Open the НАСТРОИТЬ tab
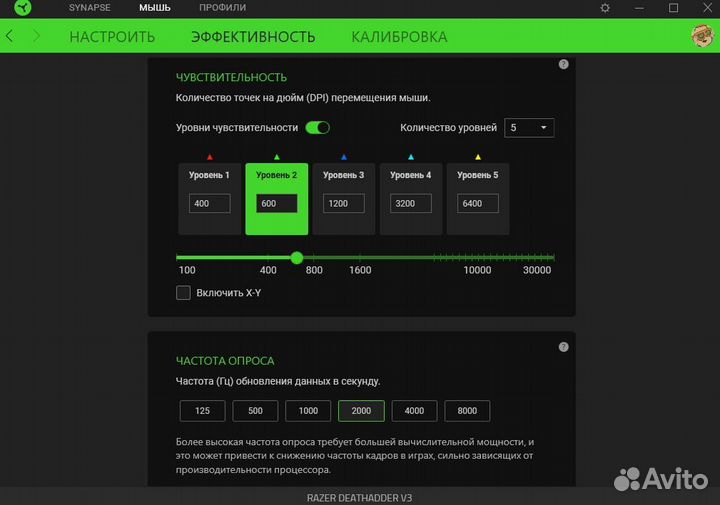The width and height of the screenshot is (720, 505). tap(112, 37)
